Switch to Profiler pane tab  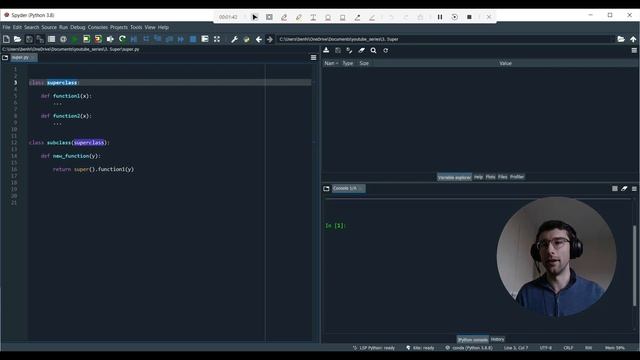517,177
